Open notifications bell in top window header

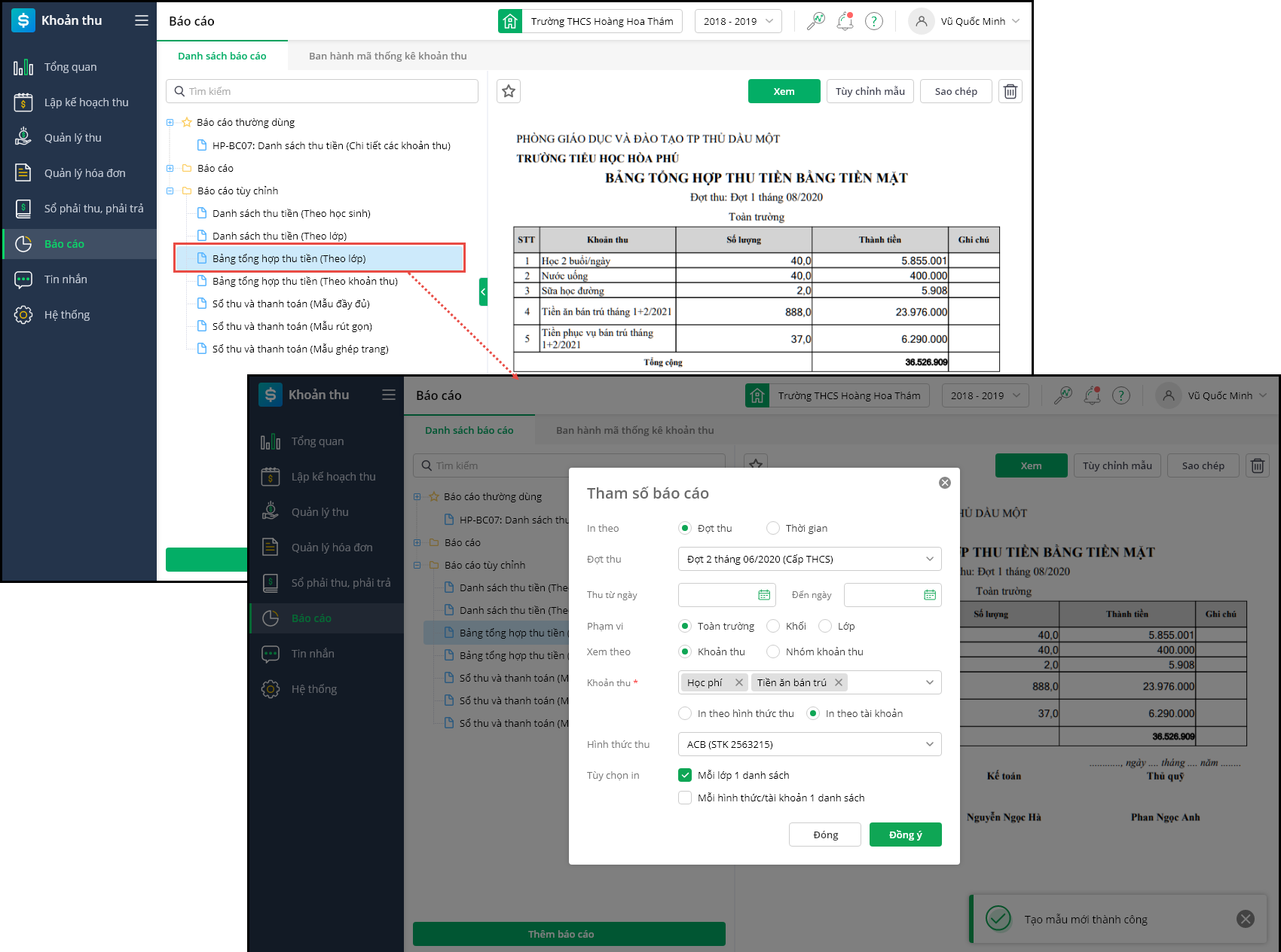(x=845, y=21)
